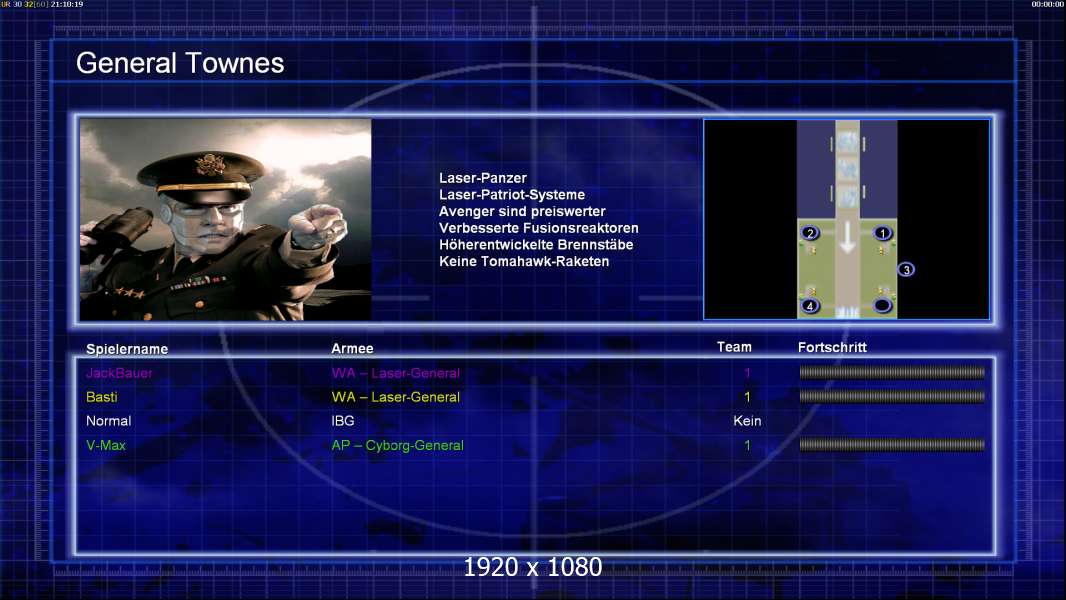
Task: Select player name 'Normal'
Action: point(108,421)
